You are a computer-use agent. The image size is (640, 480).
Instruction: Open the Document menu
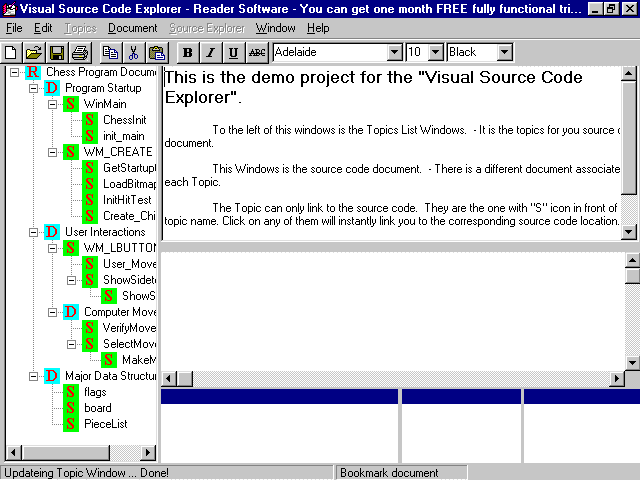[x=132, y=28]
